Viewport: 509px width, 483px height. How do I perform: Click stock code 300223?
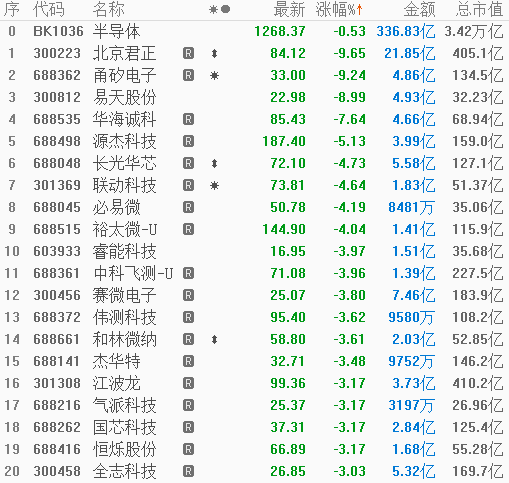coord(57,53)
